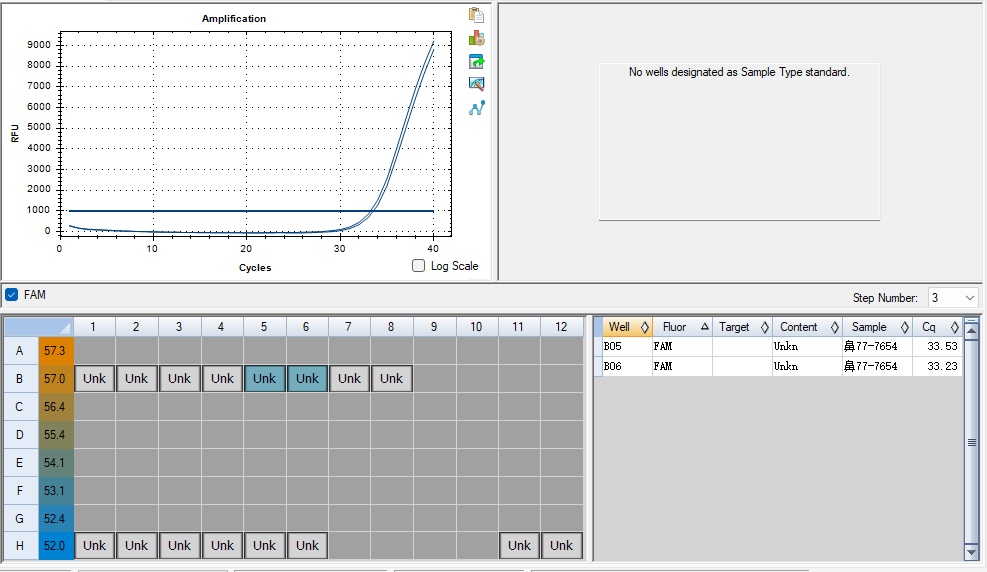
Task: Select well B1 Unk
Action: coord(94,379)
